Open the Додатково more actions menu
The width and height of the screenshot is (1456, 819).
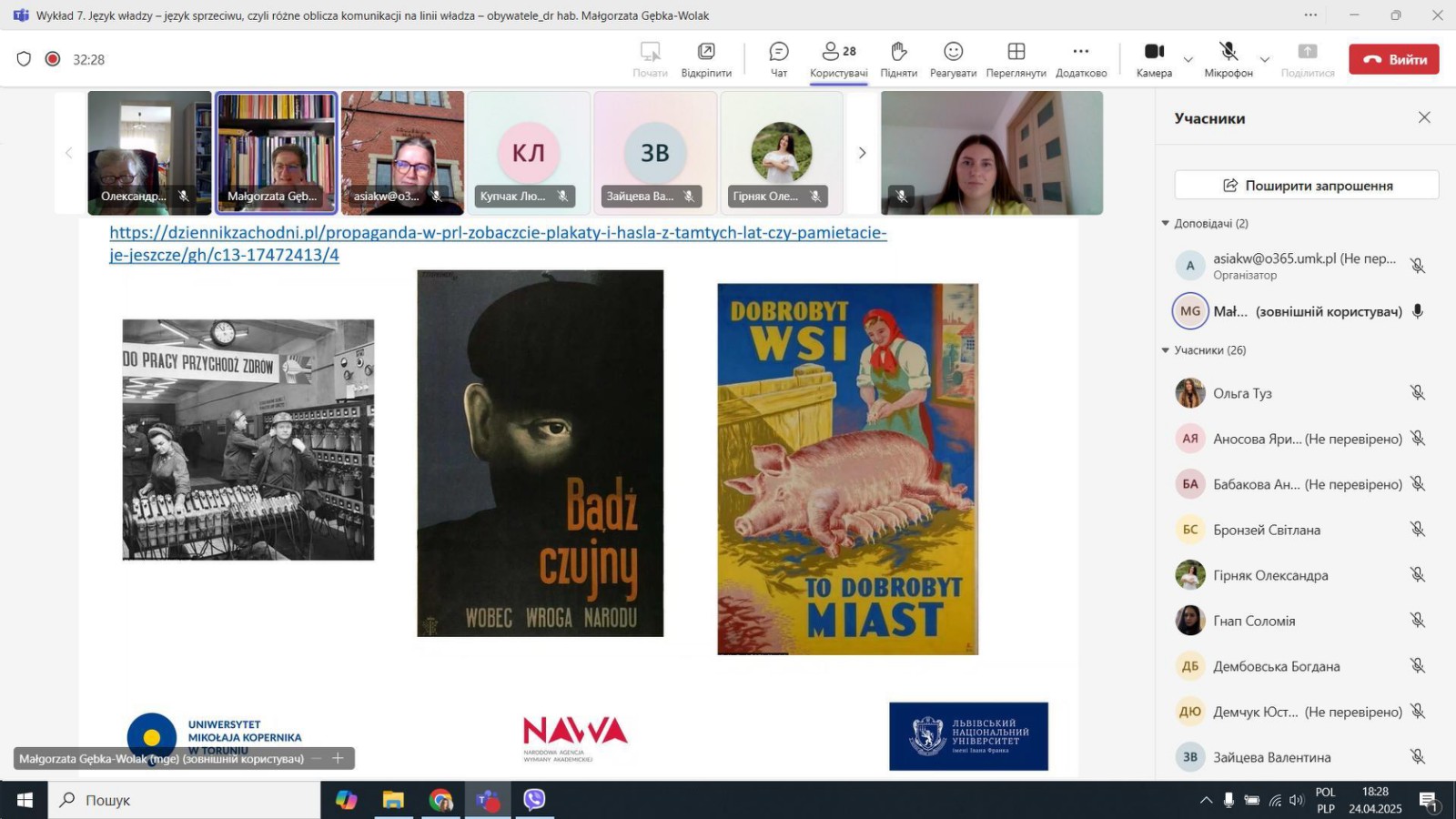click(1081, 59)
